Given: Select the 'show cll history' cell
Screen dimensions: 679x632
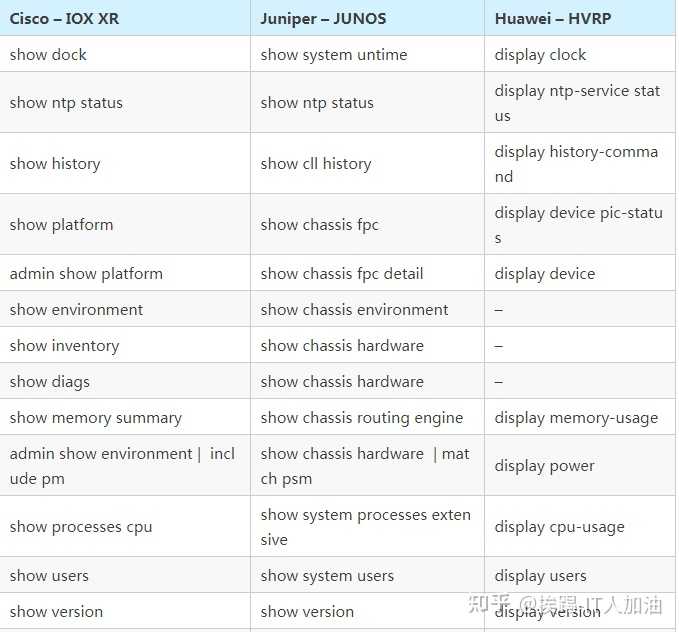Looking at the screenshot, I should click(367, 164).
